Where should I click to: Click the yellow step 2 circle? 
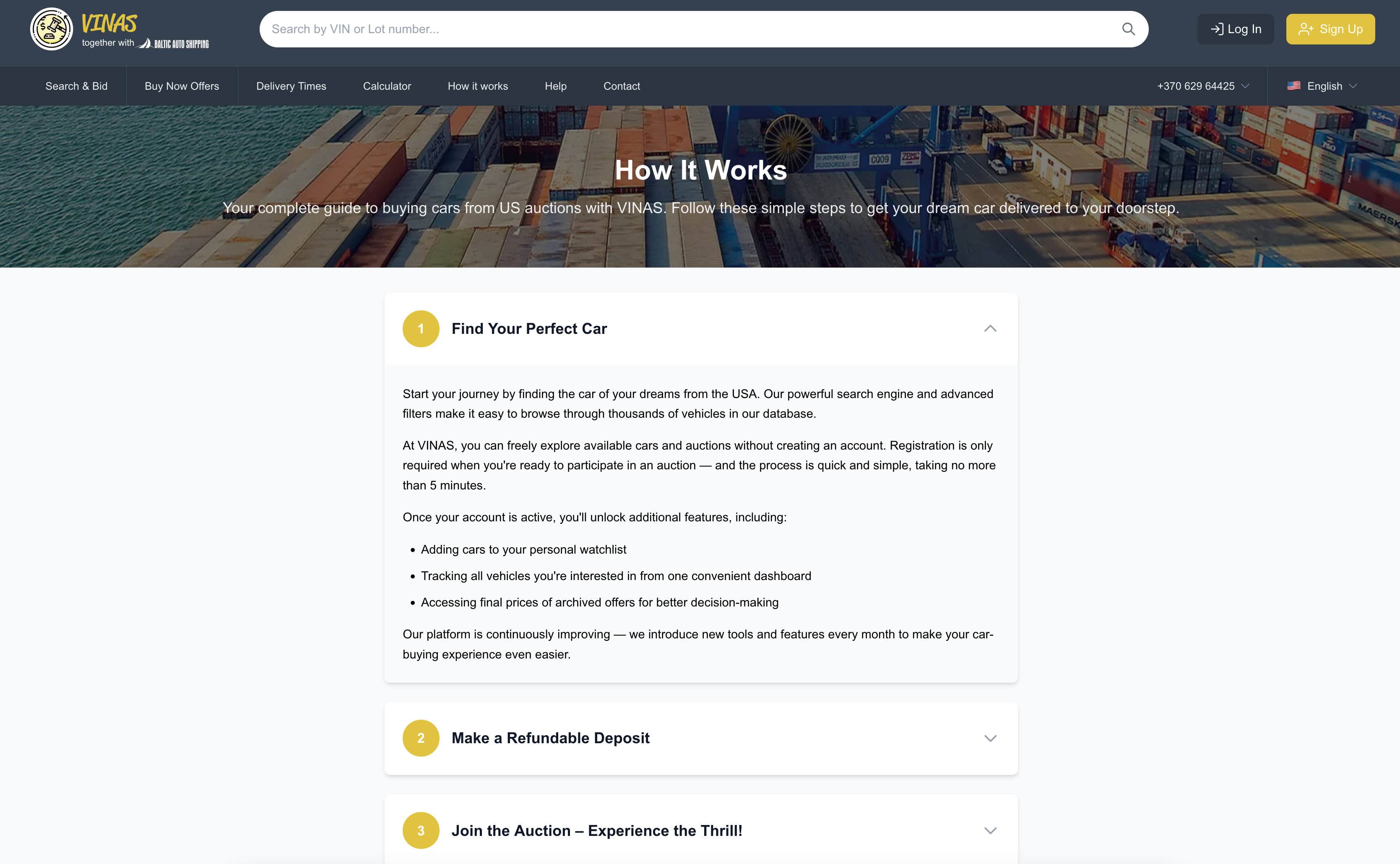pyautogui.click(x=421, y=738)
